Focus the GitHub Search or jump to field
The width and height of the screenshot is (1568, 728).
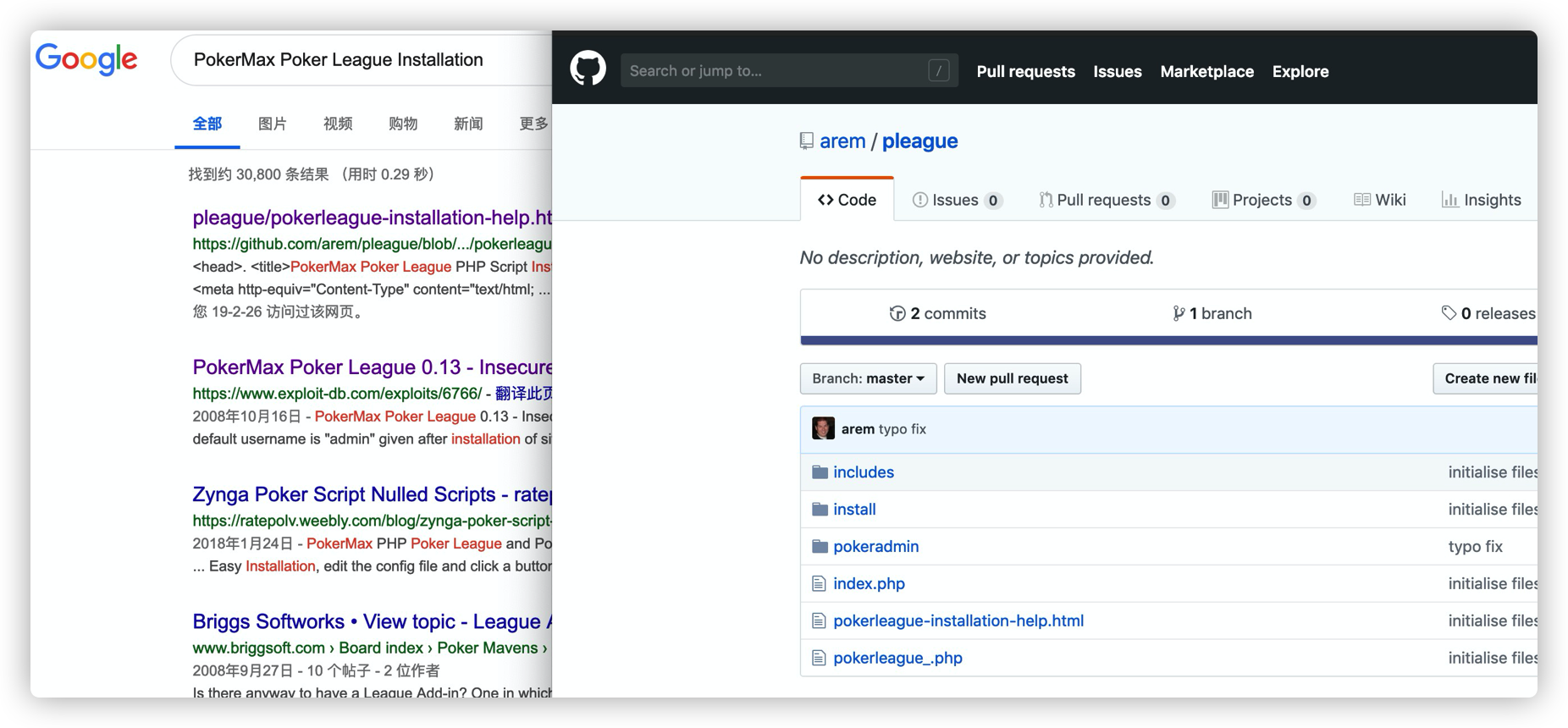789,70
